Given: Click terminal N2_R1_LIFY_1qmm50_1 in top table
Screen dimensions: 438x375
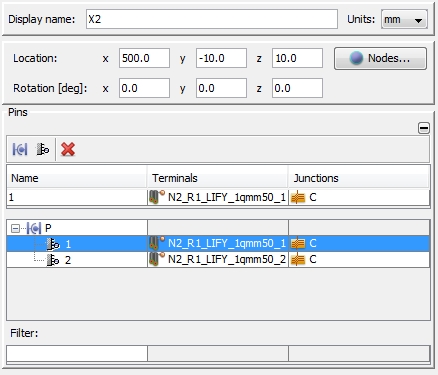Looking at the screenshot, I should (x=218, y=197).
